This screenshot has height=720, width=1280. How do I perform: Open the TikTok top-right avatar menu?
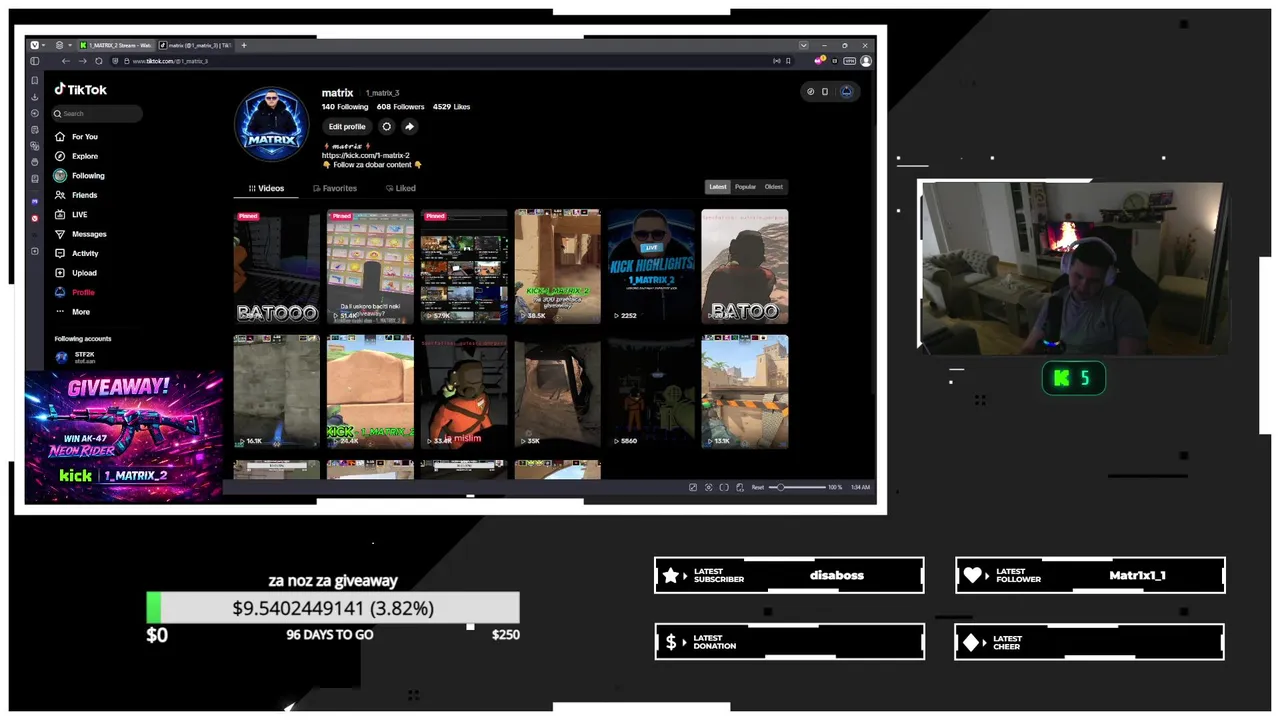point(846,92)
